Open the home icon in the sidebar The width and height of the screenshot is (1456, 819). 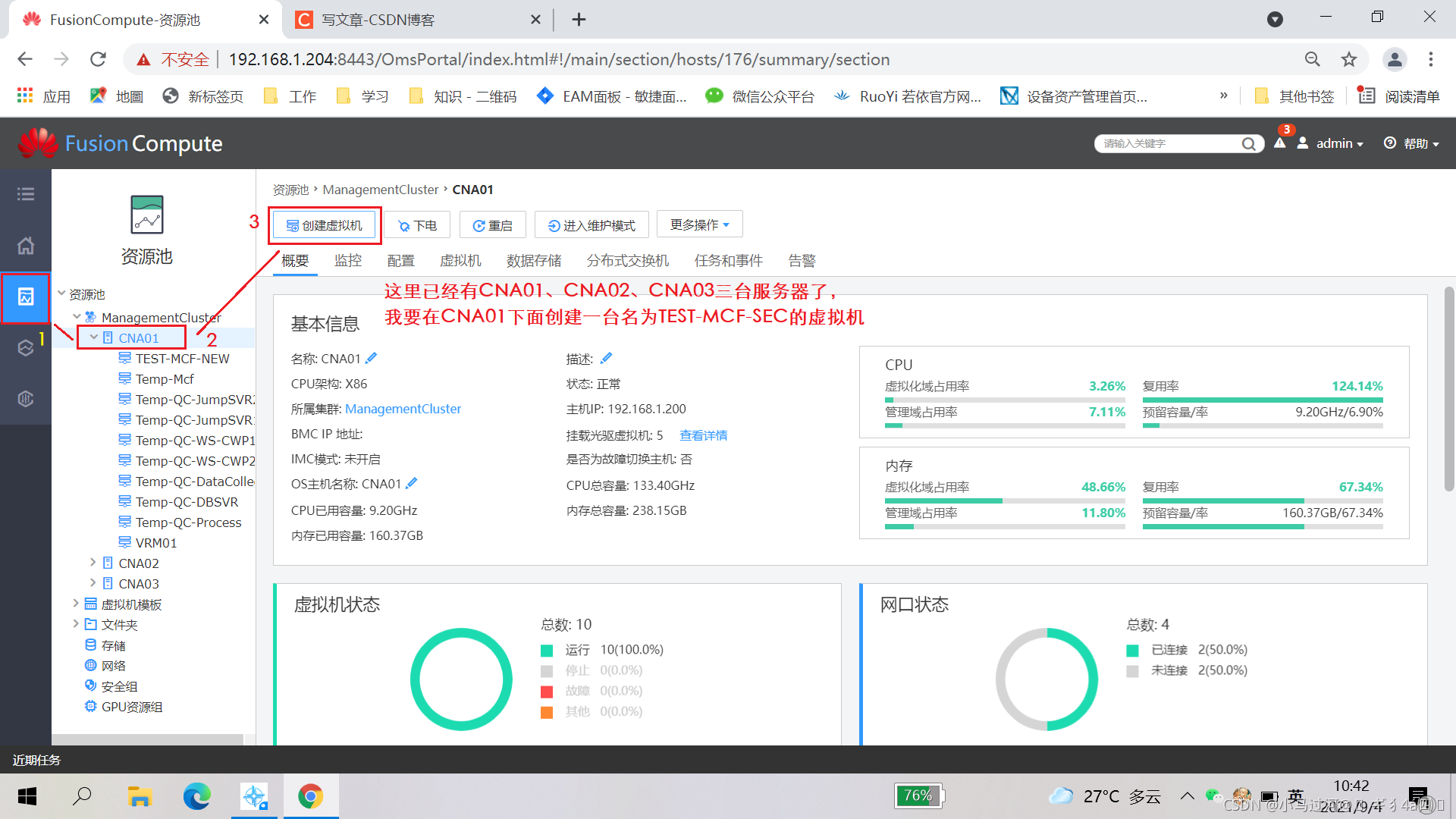25,246
